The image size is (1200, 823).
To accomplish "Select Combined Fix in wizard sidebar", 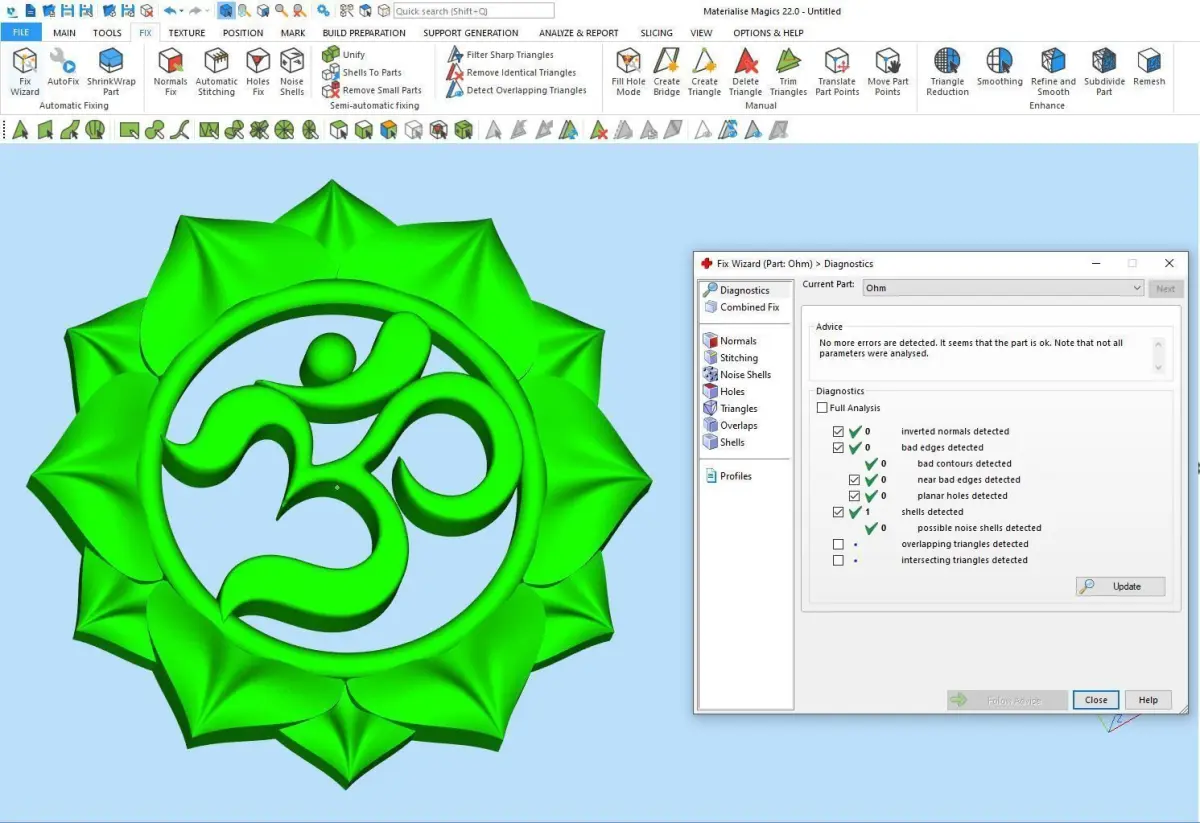I will pyautogui.click(x=741, y=307).
